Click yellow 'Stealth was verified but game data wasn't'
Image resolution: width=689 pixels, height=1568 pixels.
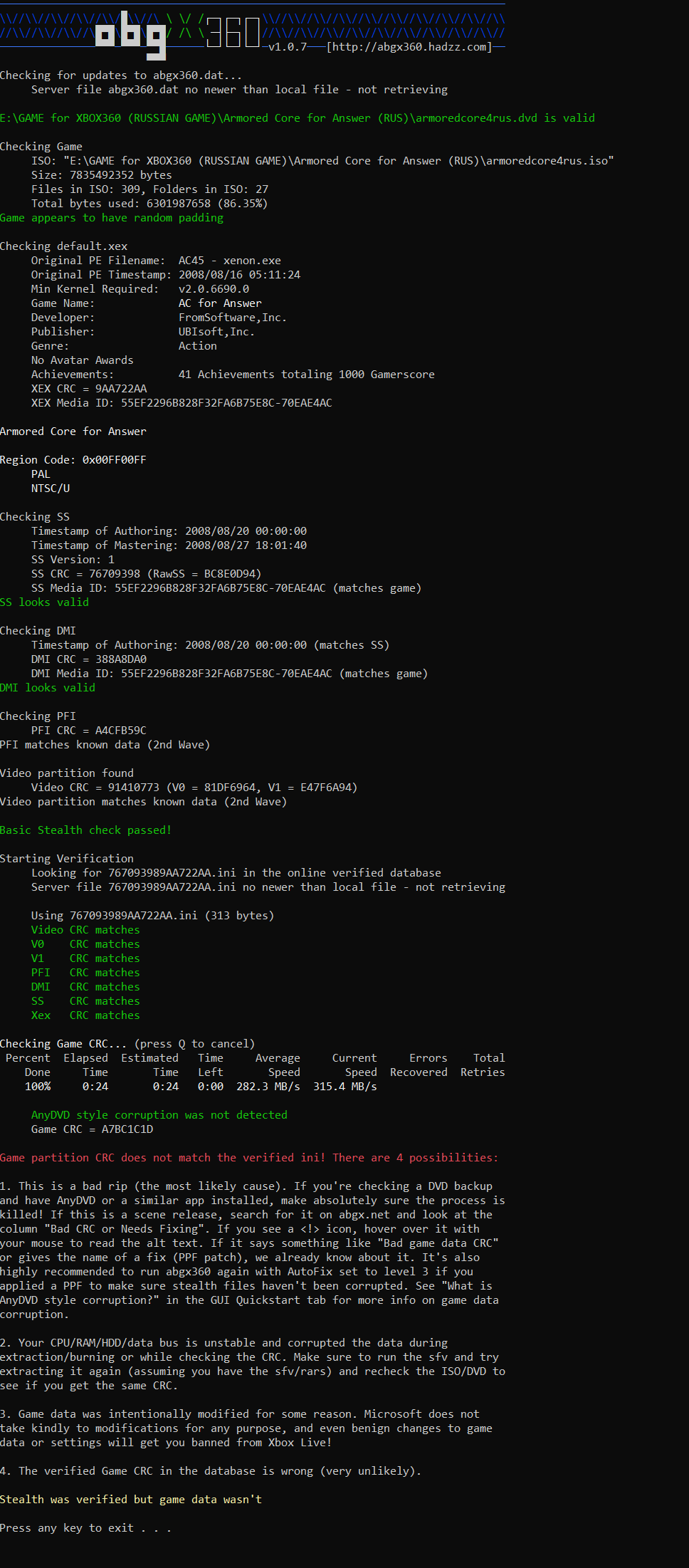pyautogui.click(x=131, y=1500)
